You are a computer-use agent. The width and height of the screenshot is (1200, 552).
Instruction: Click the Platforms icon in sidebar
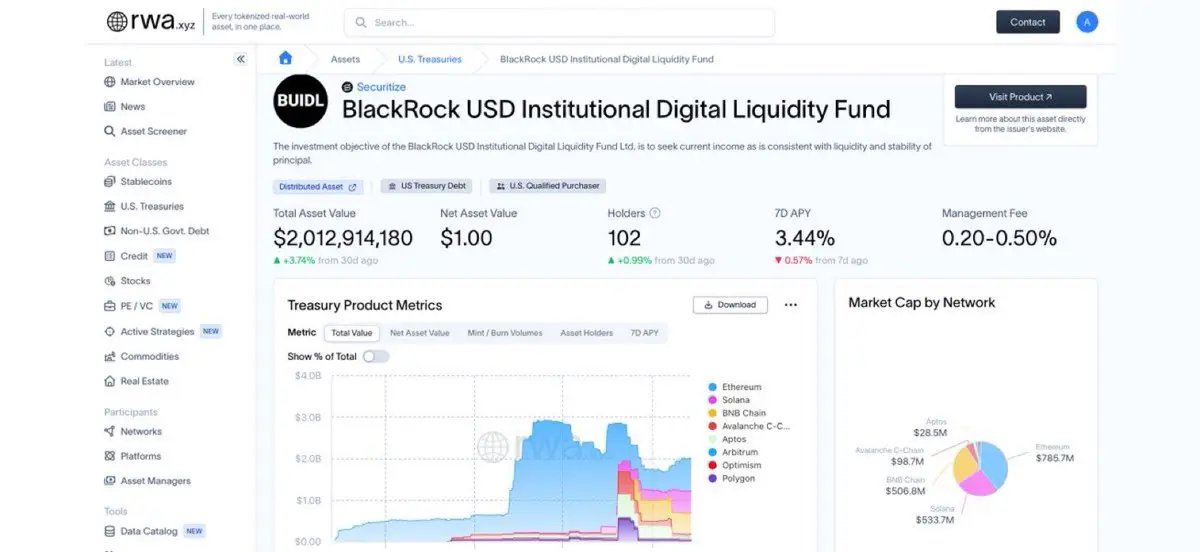click(110, 456)
